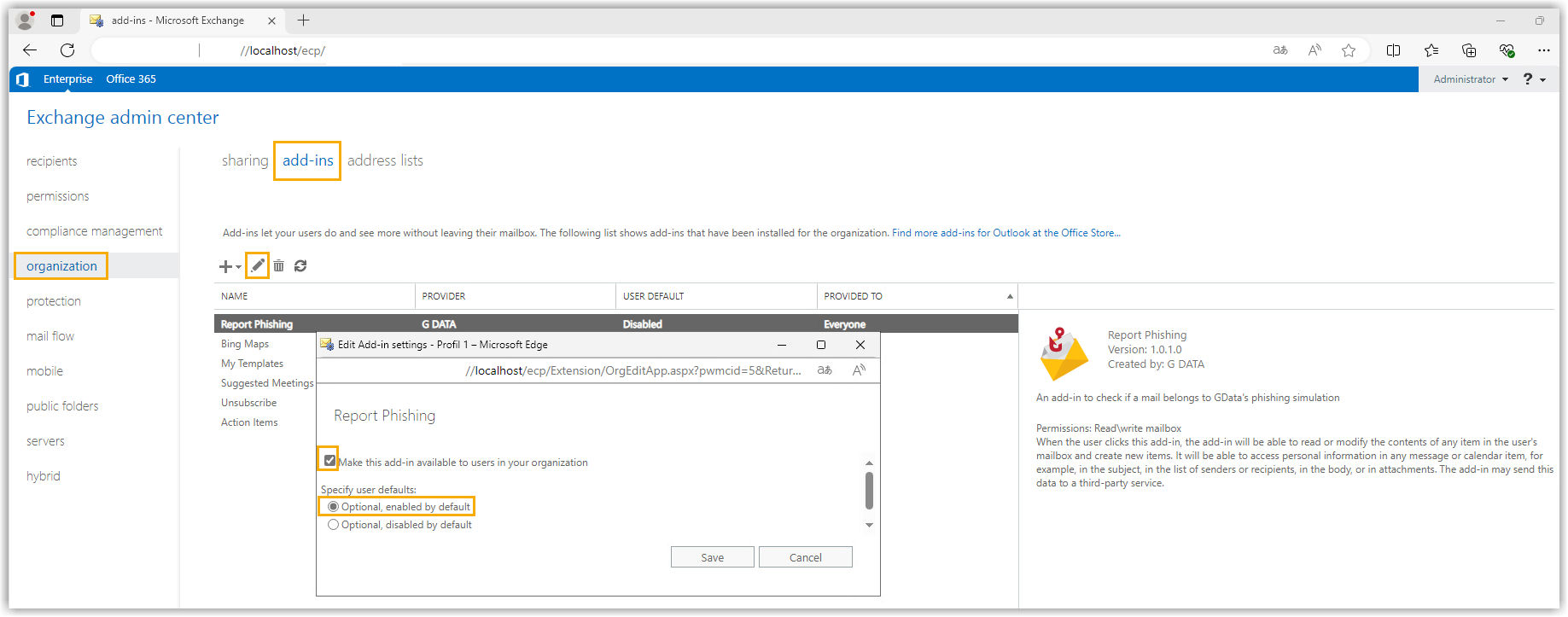Maximize the Edit Add-in settings window

821,345
